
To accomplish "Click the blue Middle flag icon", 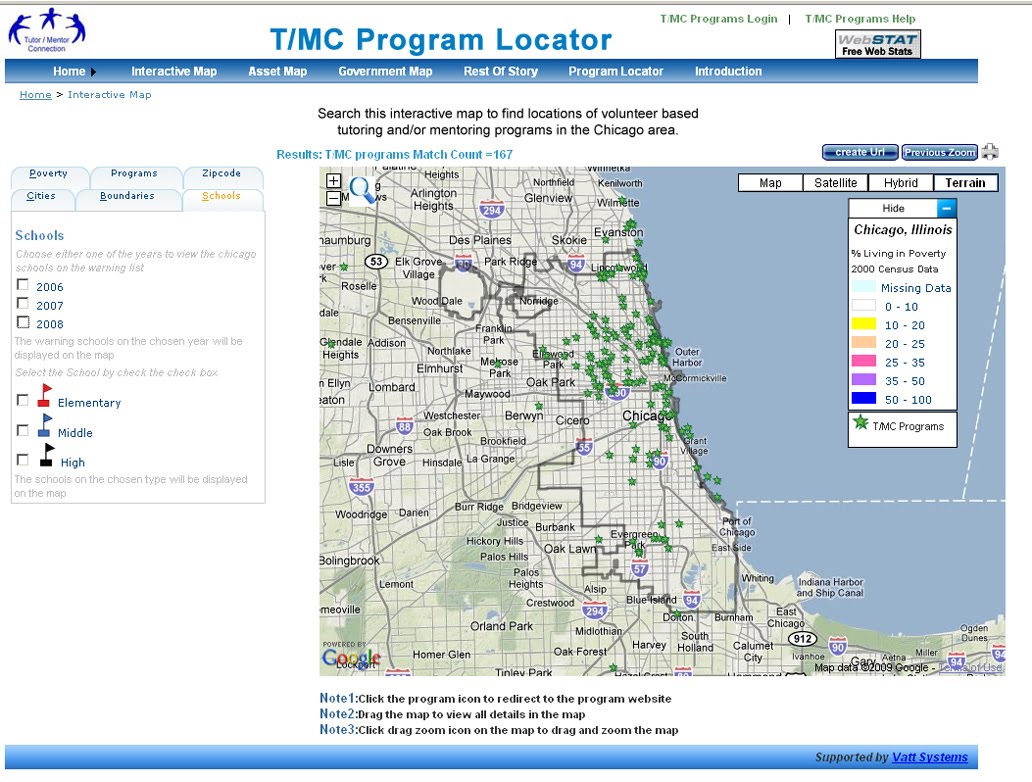I will pos(45,425).
